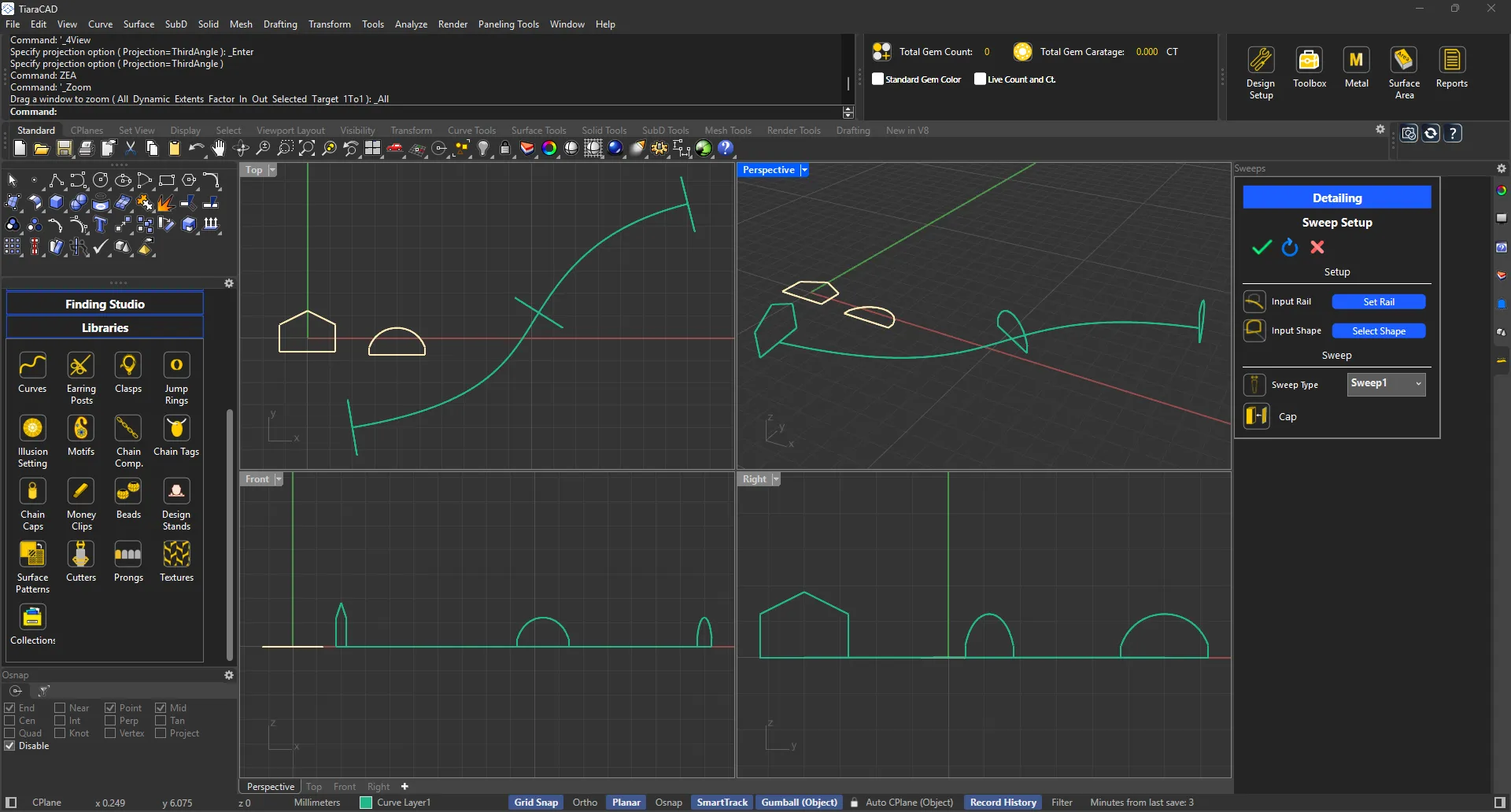Click the Cap icon in Sweep panel
The width and height of the screenshot is (1511, 812).
pyautogui.click(x=1256, y=416)
